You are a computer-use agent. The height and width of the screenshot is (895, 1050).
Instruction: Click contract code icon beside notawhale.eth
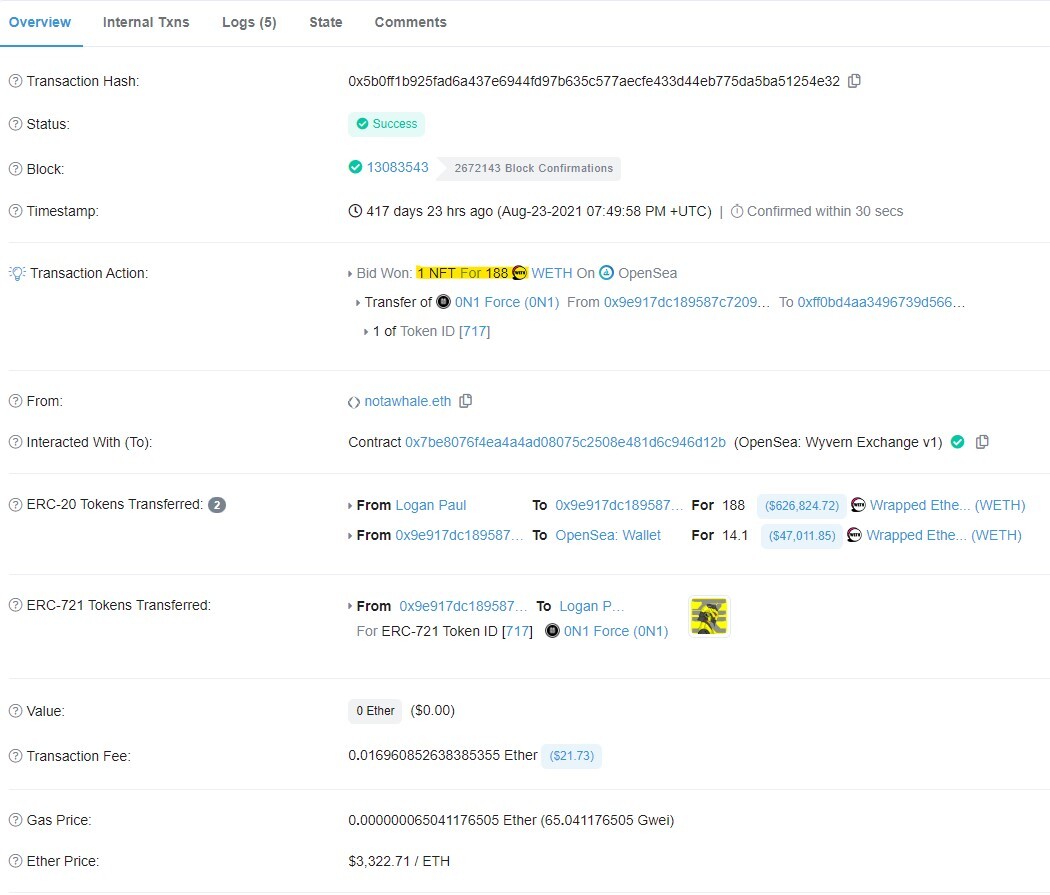coord(354,402)
